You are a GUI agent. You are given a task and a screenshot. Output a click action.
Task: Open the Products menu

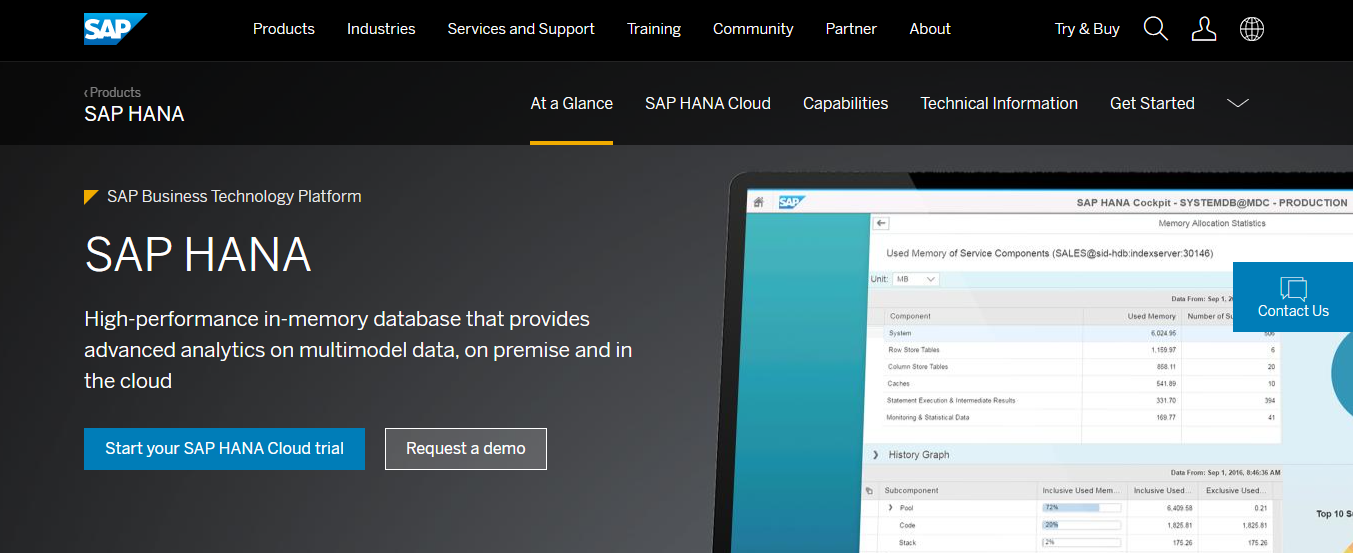click(283, 29)
